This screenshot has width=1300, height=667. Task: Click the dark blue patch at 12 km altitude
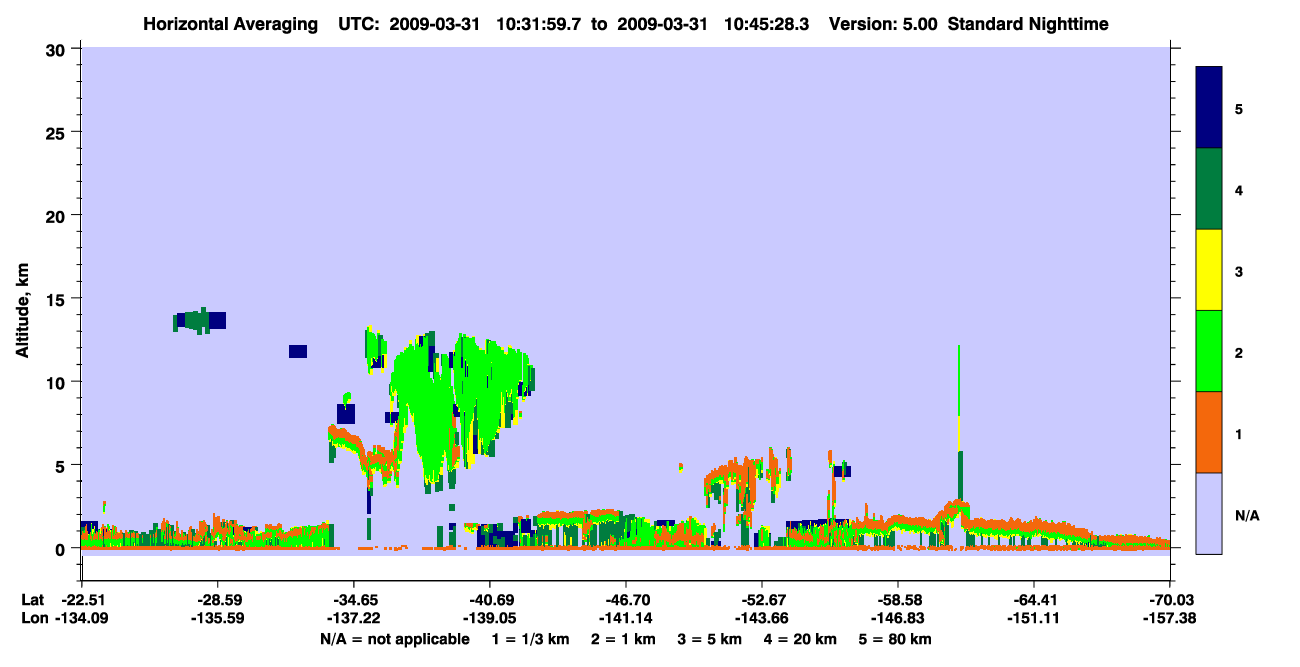298,351
